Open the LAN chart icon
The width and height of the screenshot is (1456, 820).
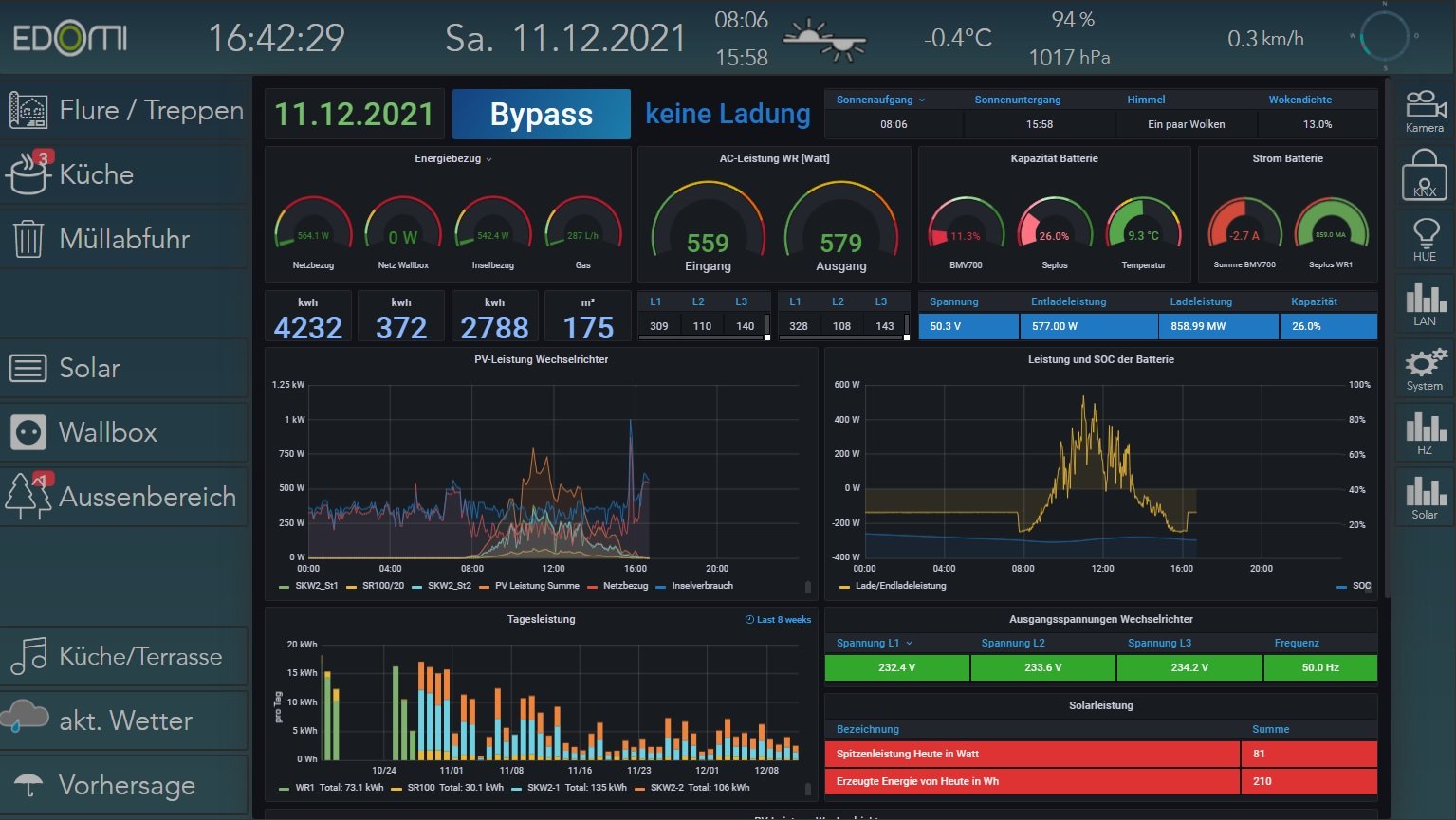point(1424,303)
